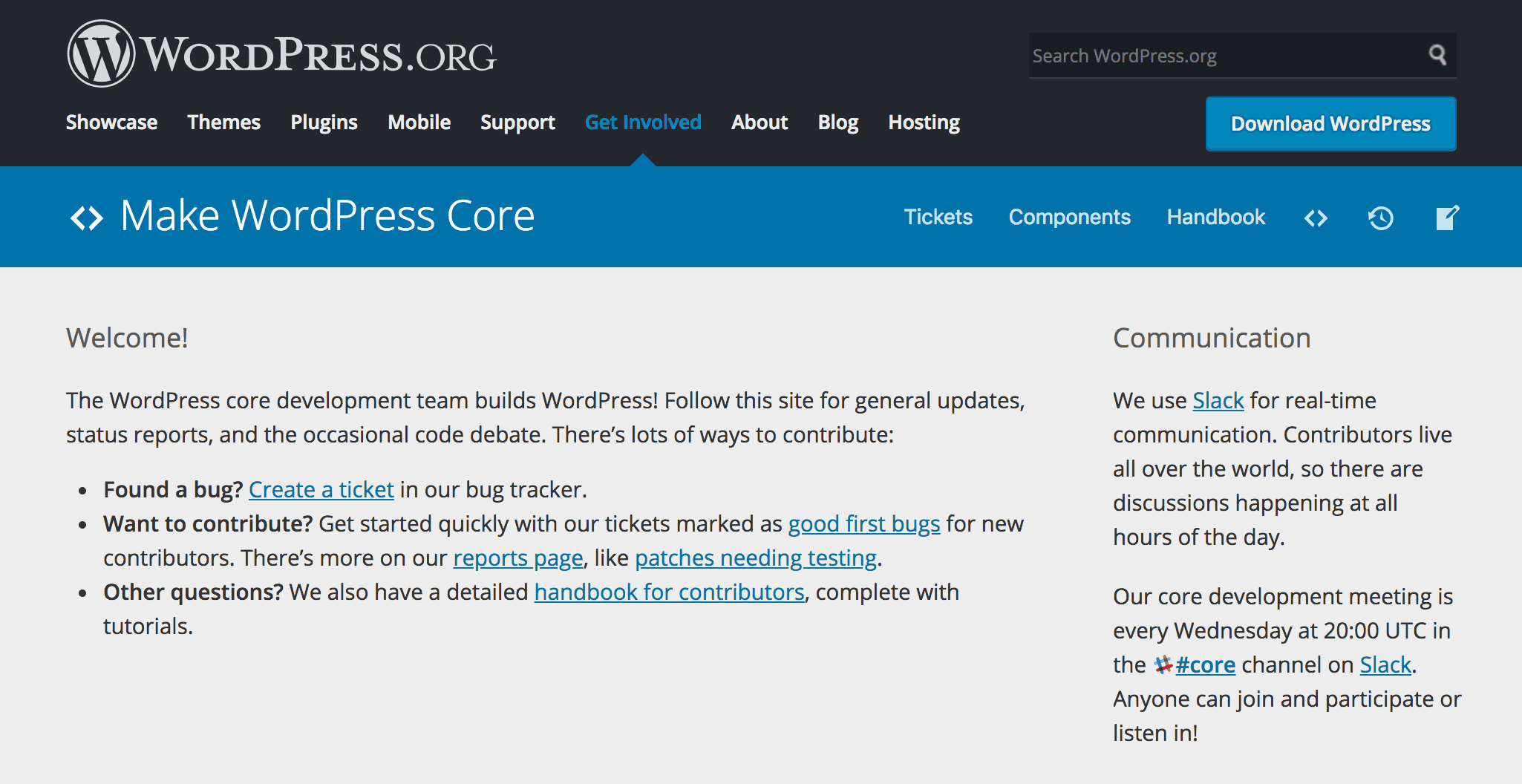Open patches needing testing link
1522x784 pixels.
756,558
